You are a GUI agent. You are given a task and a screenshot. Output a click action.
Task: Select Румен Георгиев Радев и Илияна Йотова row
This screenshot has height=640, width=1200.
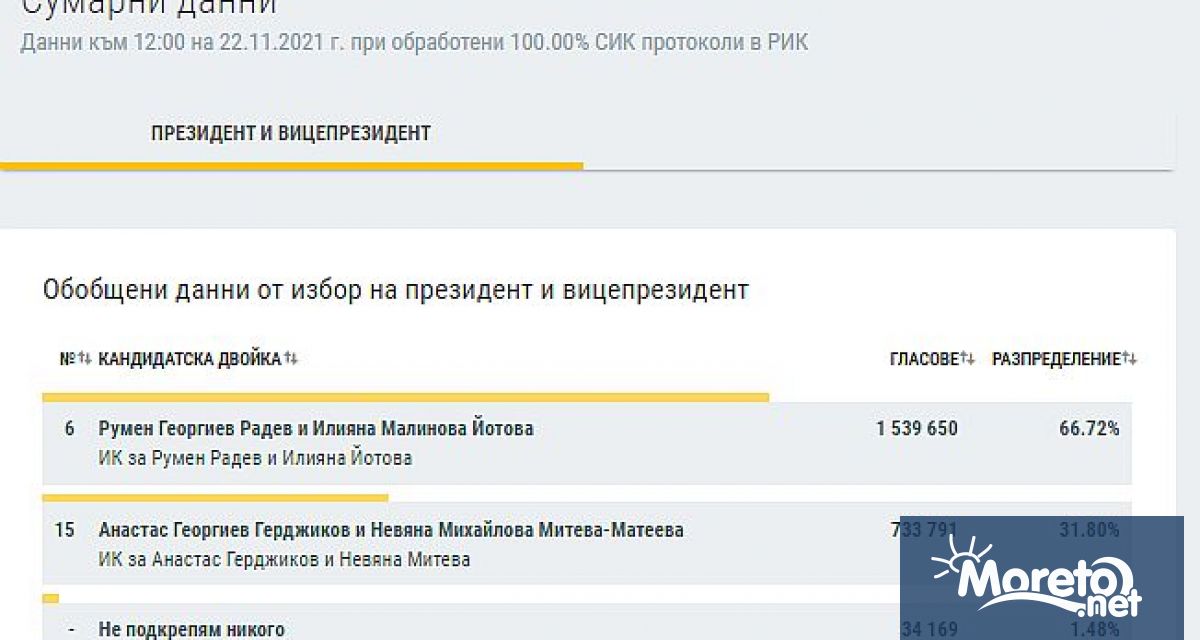click(587, 443)
